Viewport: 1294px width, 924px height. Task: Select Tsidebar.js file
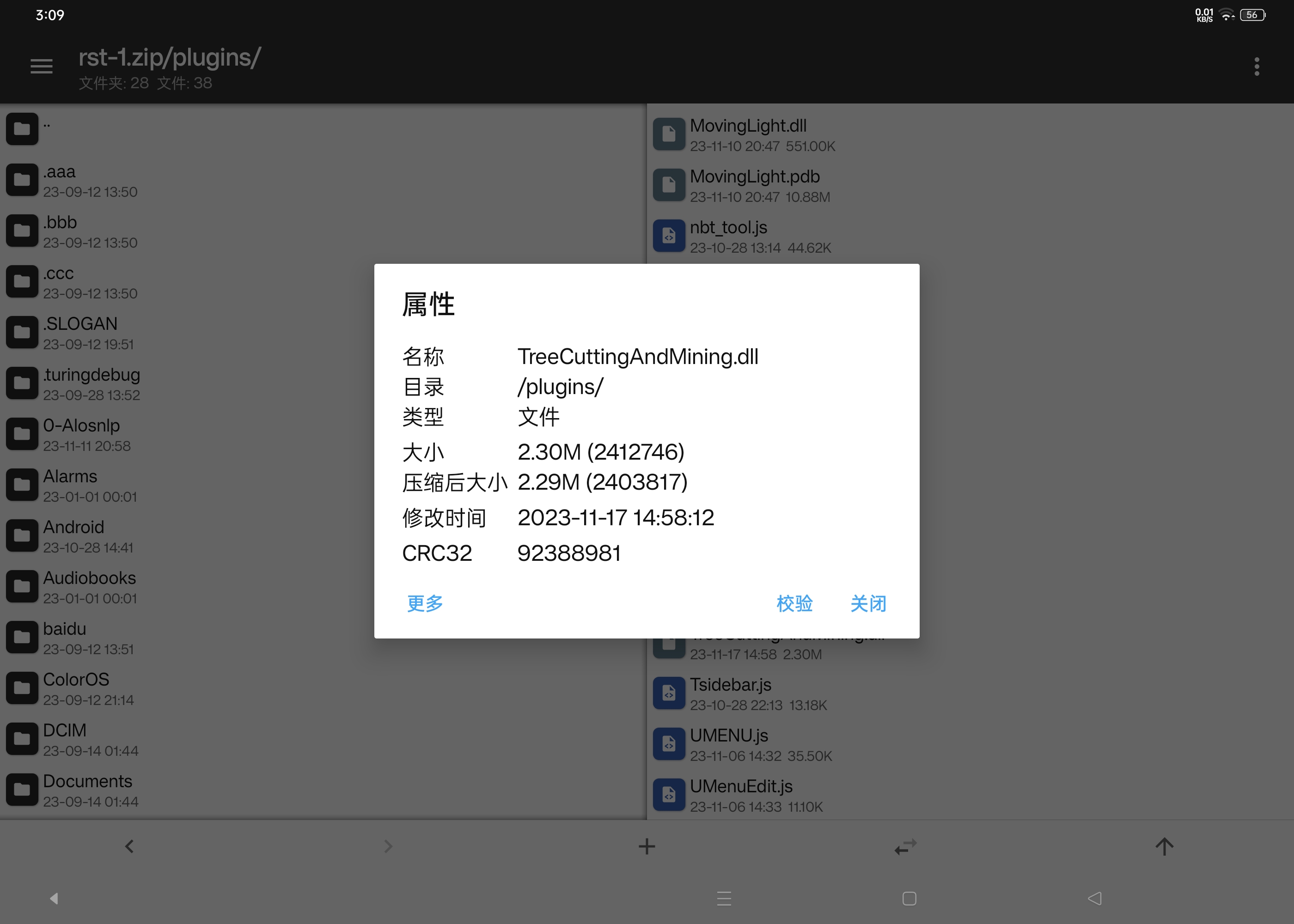coord(971,693)
